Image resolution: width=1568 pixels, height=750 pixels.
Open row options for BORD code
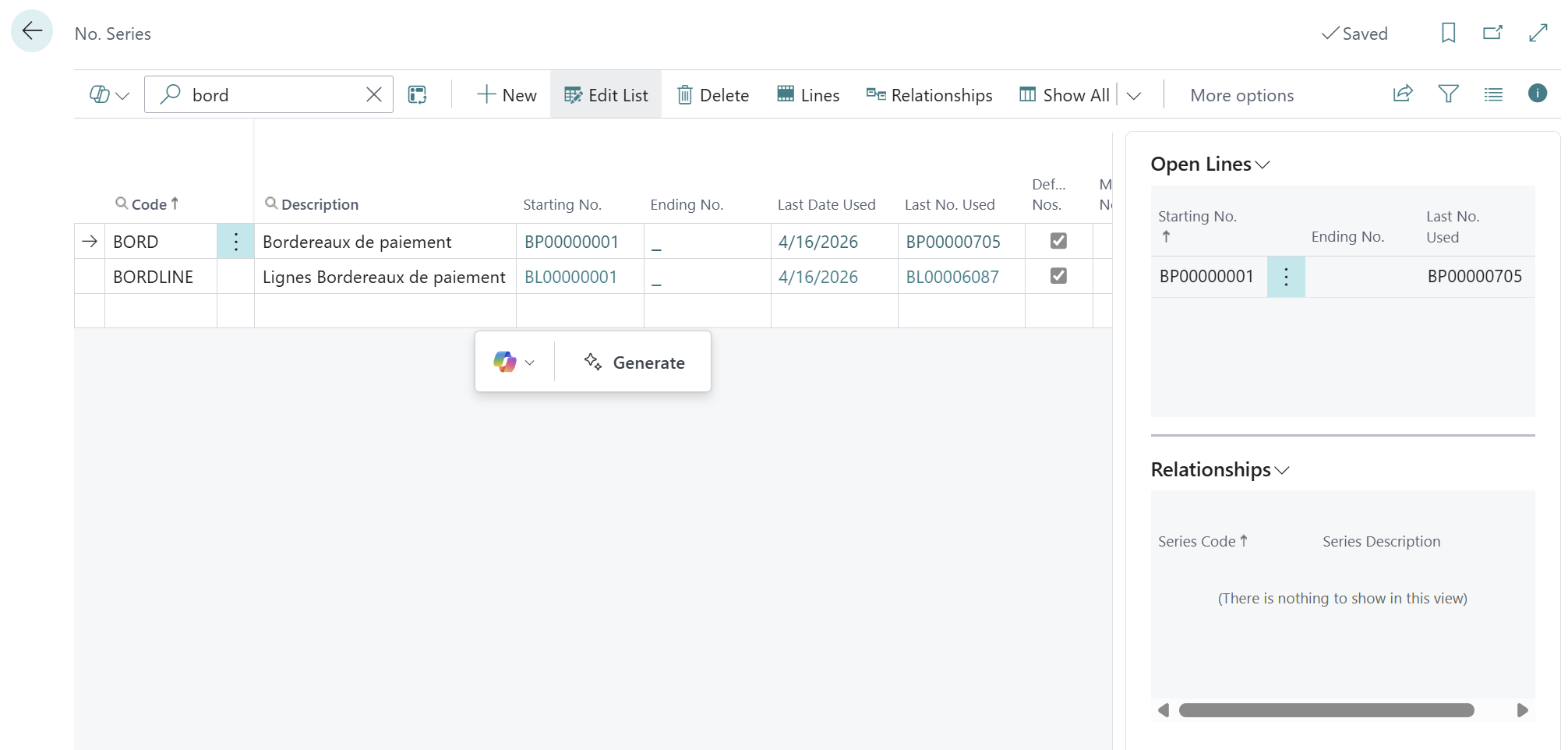click(x=235, y=242)
